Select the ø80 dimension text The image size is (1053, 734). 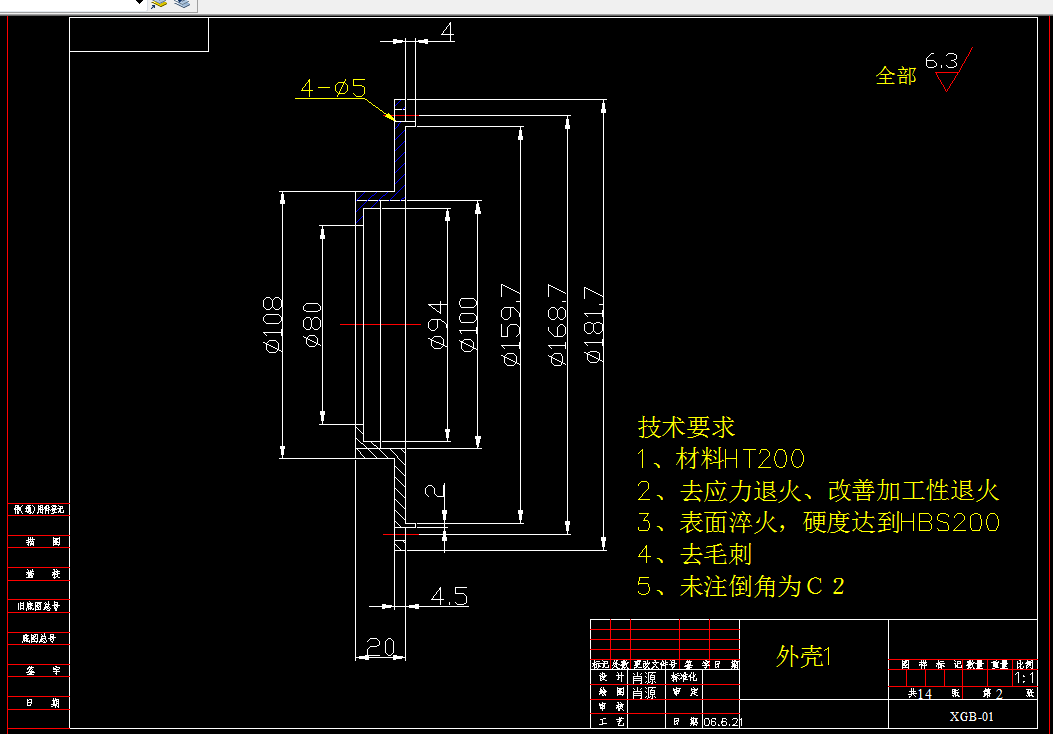[x=313, y=325]
